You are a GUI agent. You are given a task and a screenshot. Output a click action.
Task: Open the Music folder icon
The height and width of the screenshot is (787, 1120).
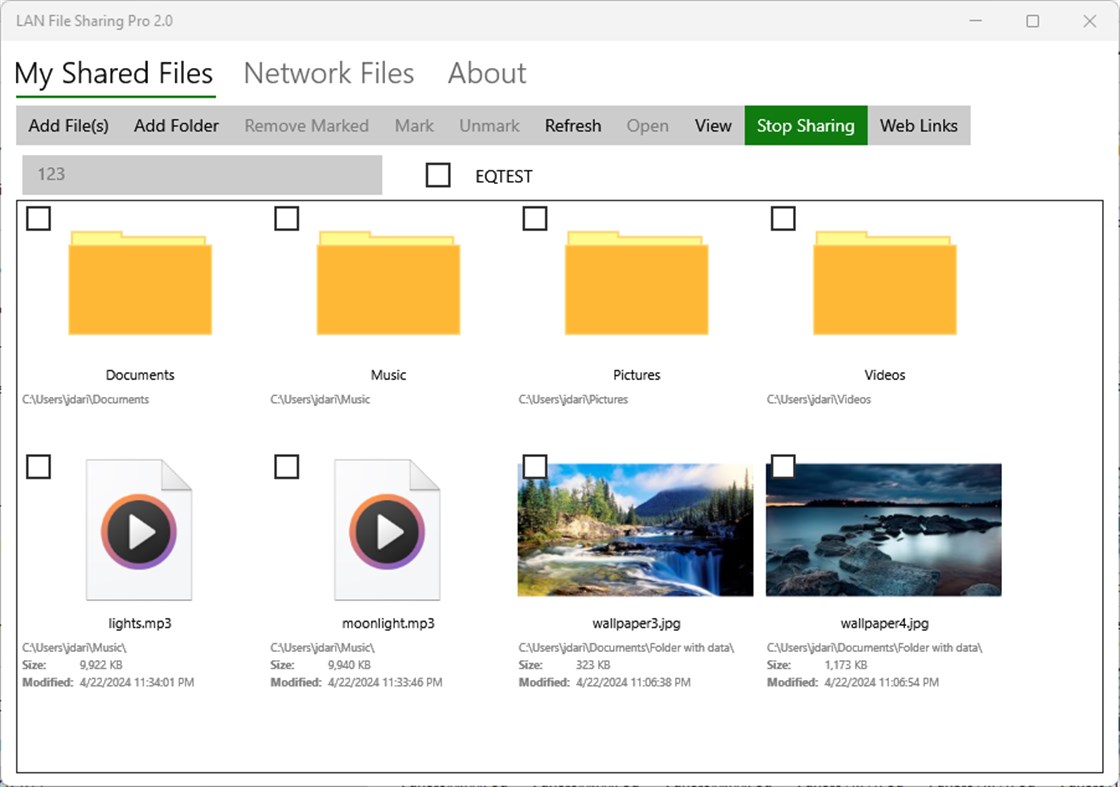[x=388, y=283]
